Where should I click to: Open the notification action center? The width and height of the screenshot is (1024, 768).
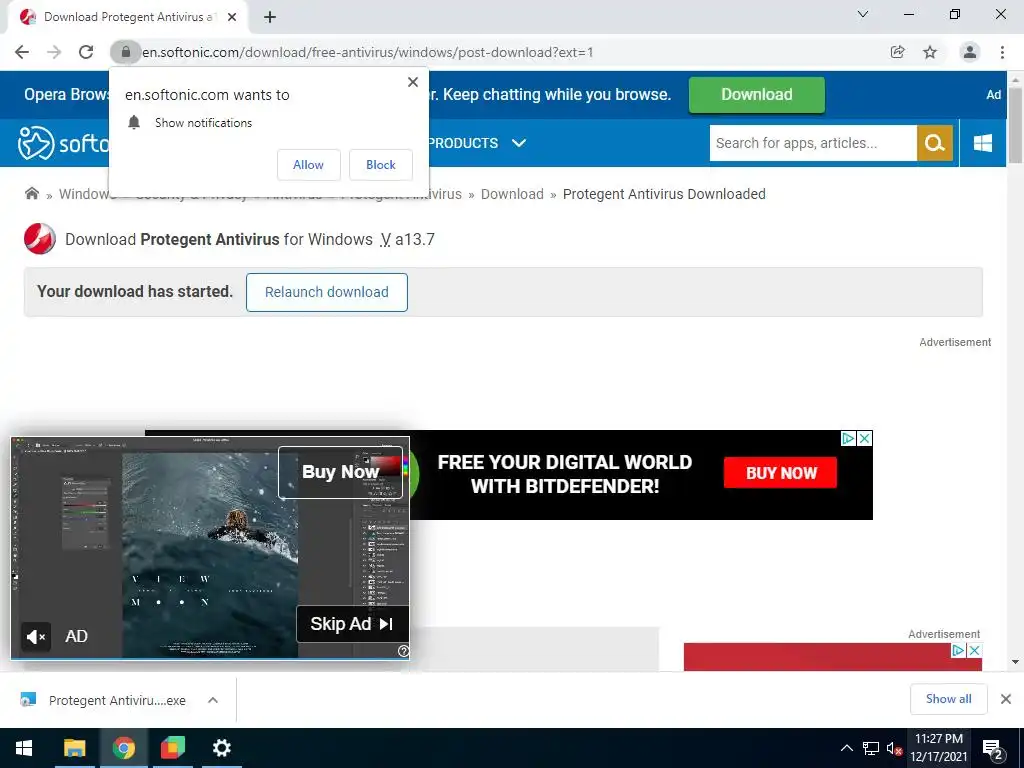click(x=993, y=748)
